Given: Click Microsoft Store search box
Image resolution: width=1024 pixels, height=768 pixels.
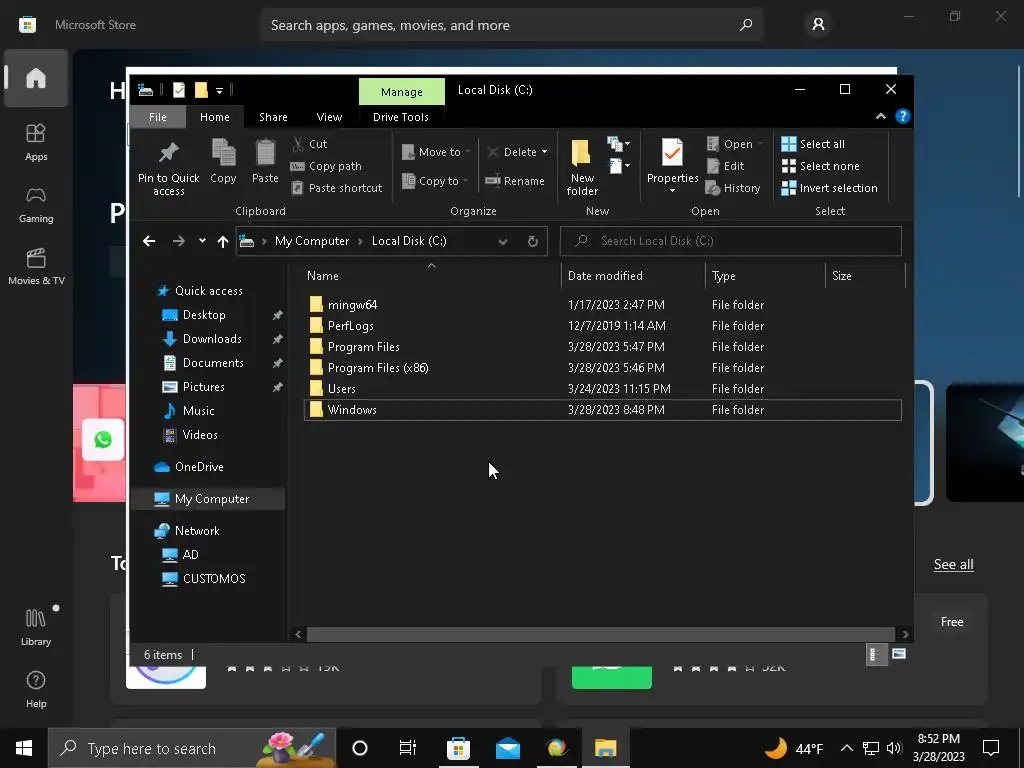Looking at the screenshot, I should [x=512, y=25].
